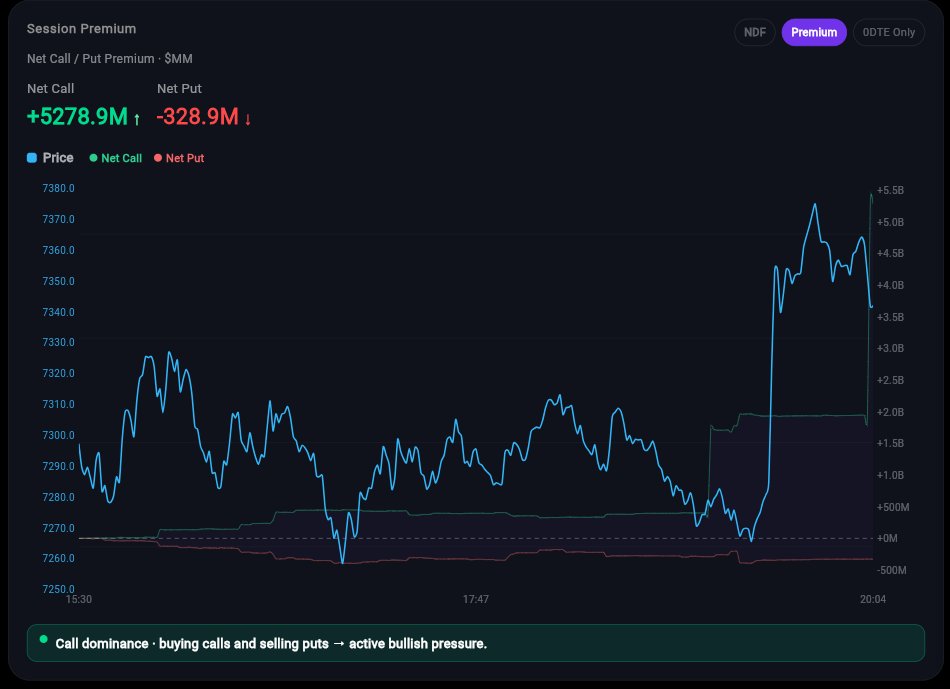Click the 15:30 time axis label
The width and height of the screenshot is (950, 689).
pyautogui.click(x=79, y=599)
